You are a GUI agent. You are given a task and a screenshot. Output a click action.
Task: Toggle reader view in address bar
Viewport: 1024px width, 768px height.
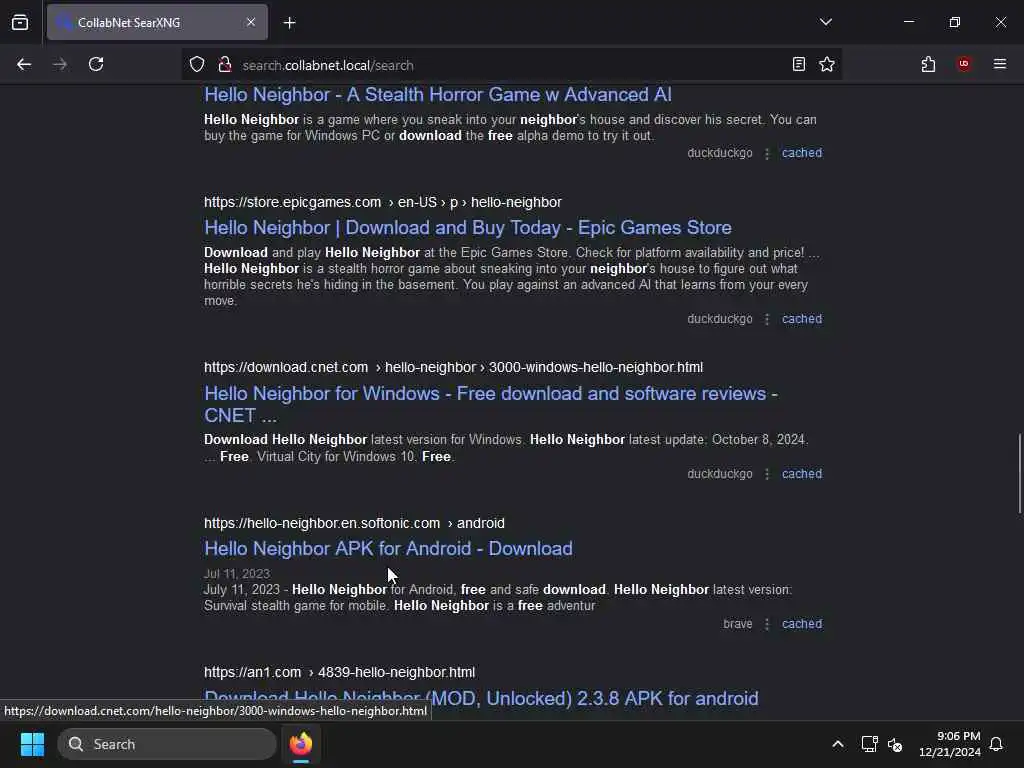(x=799, y=65)
